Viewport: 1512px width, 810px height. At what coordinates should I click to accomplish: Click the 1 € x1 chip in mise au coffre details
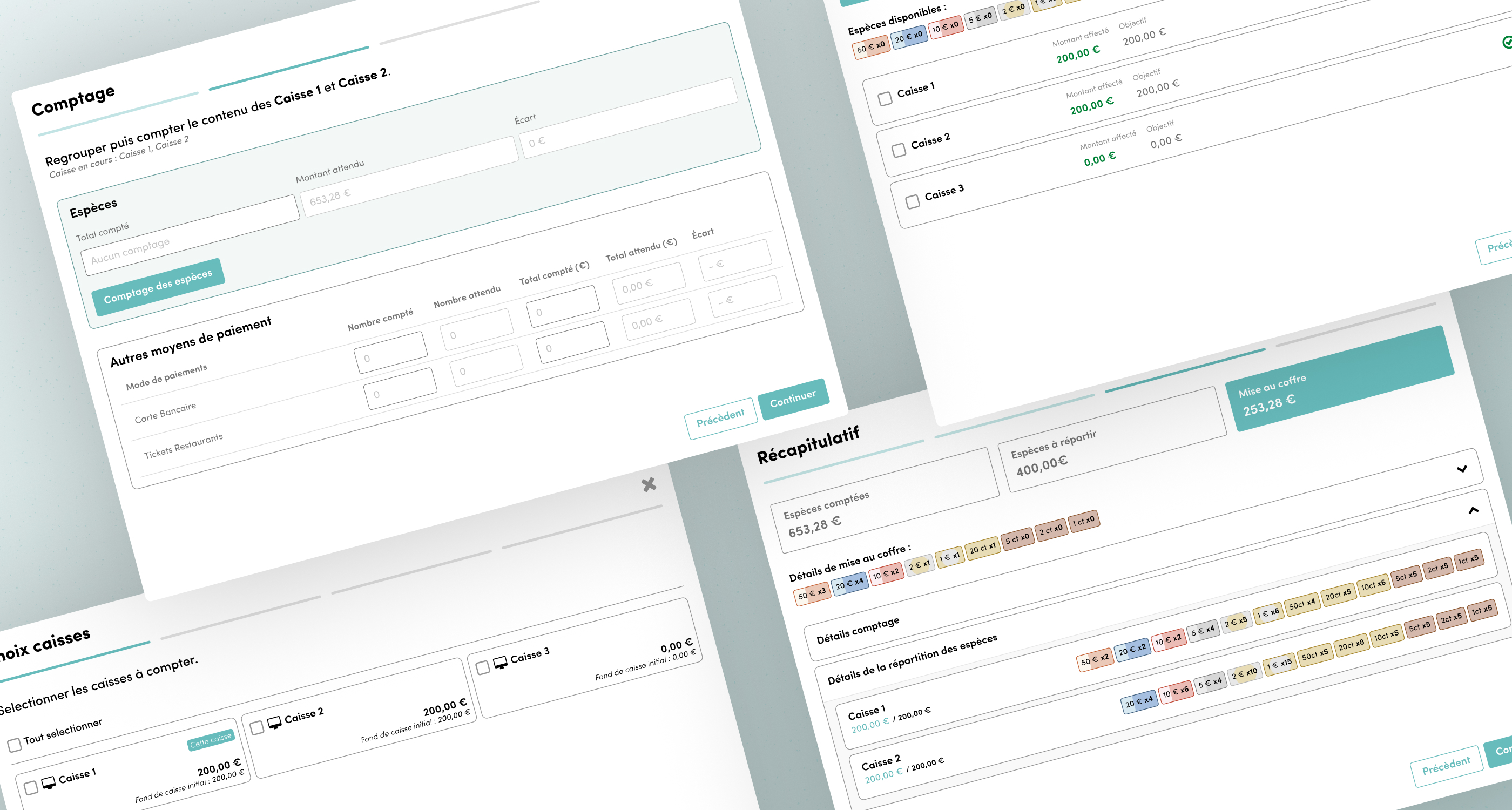tap(949, 556)
